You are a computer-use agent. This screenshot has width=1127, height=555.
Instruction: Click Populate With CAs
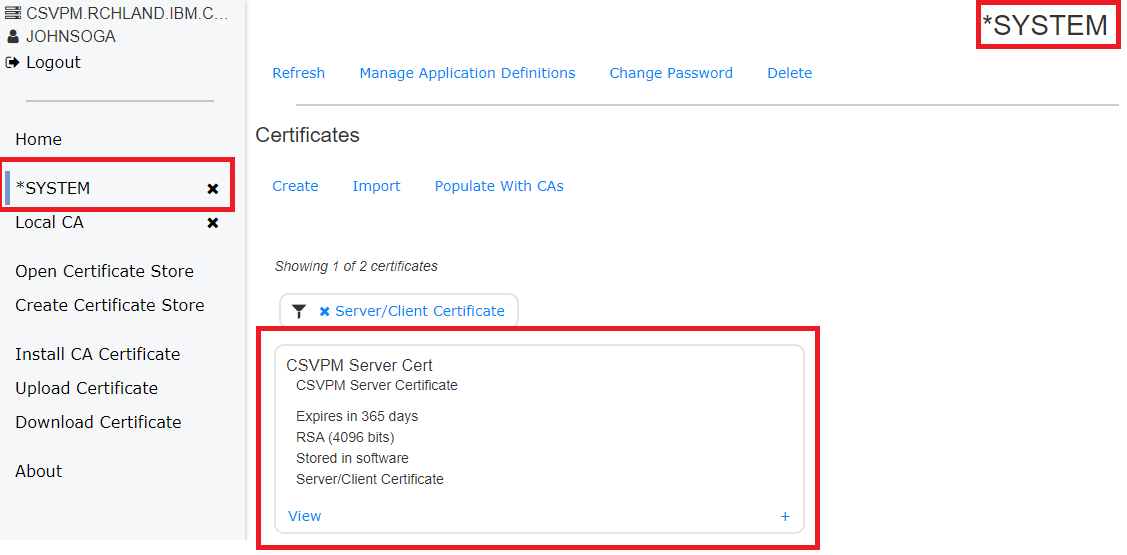pos(499,186)
